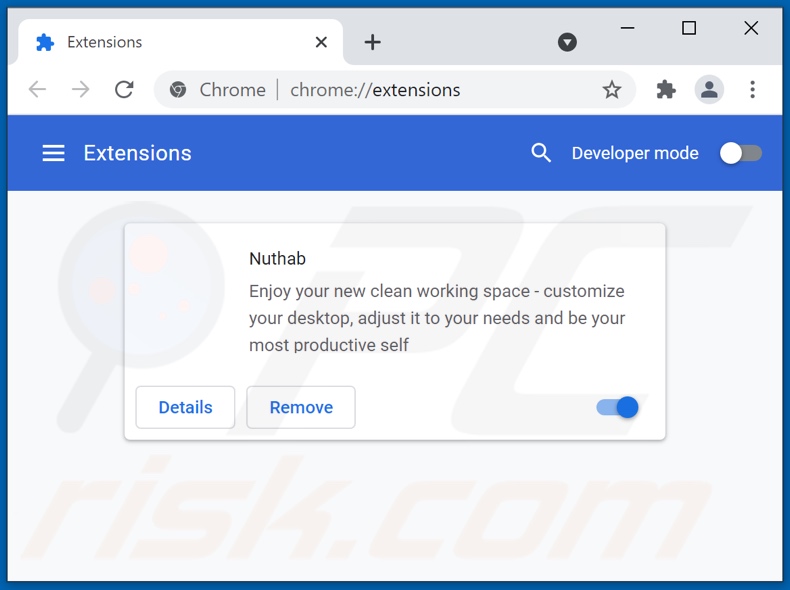Select the Nuthab extension name text
This screenshot has height=590, width=790.
tap(277, 258)
